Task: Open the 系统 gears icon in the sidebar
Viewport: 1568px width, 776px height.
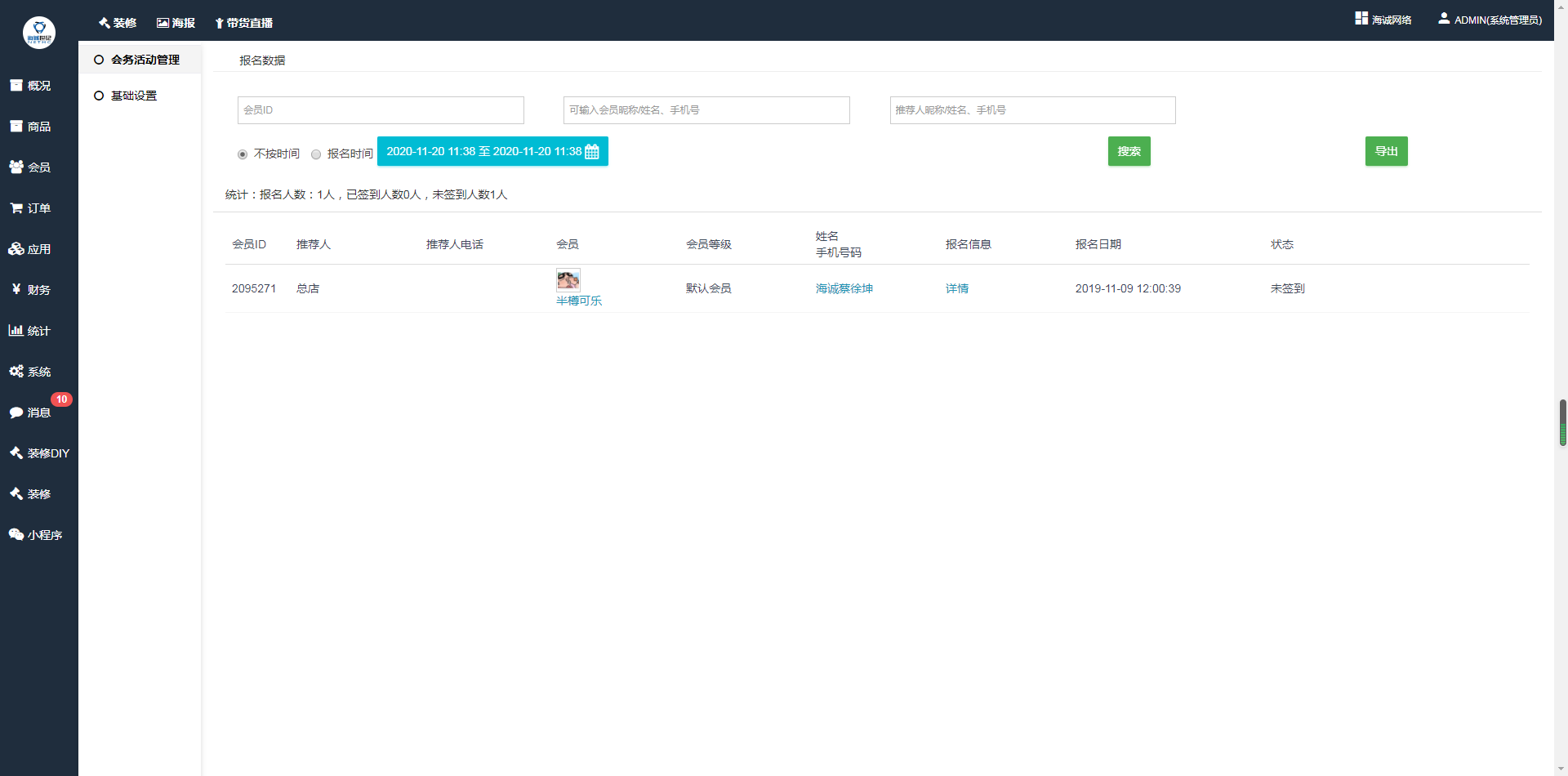Action: pyautogui.click(x=16, y=371)
